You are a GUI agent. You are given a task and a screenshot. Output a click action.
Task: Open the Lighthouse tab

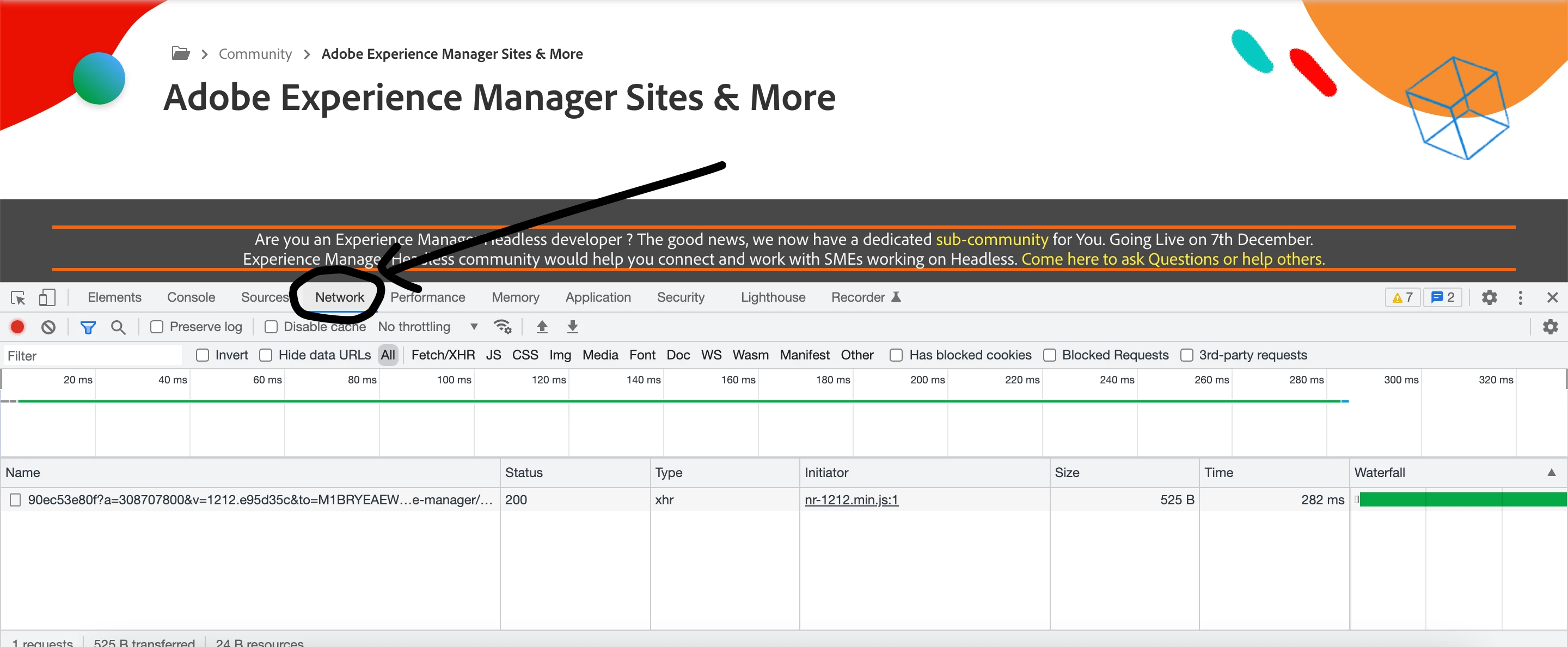click(773, 297)
